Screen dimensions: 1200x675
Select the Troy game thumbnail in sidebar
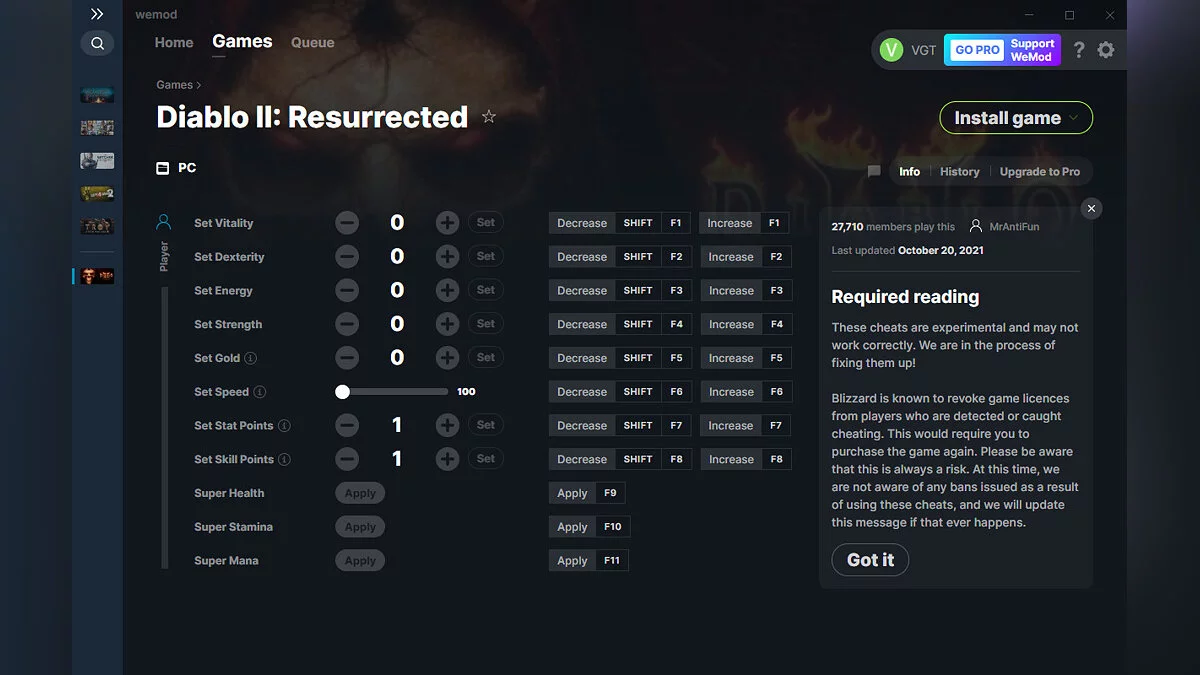click(x=96, y=226)
